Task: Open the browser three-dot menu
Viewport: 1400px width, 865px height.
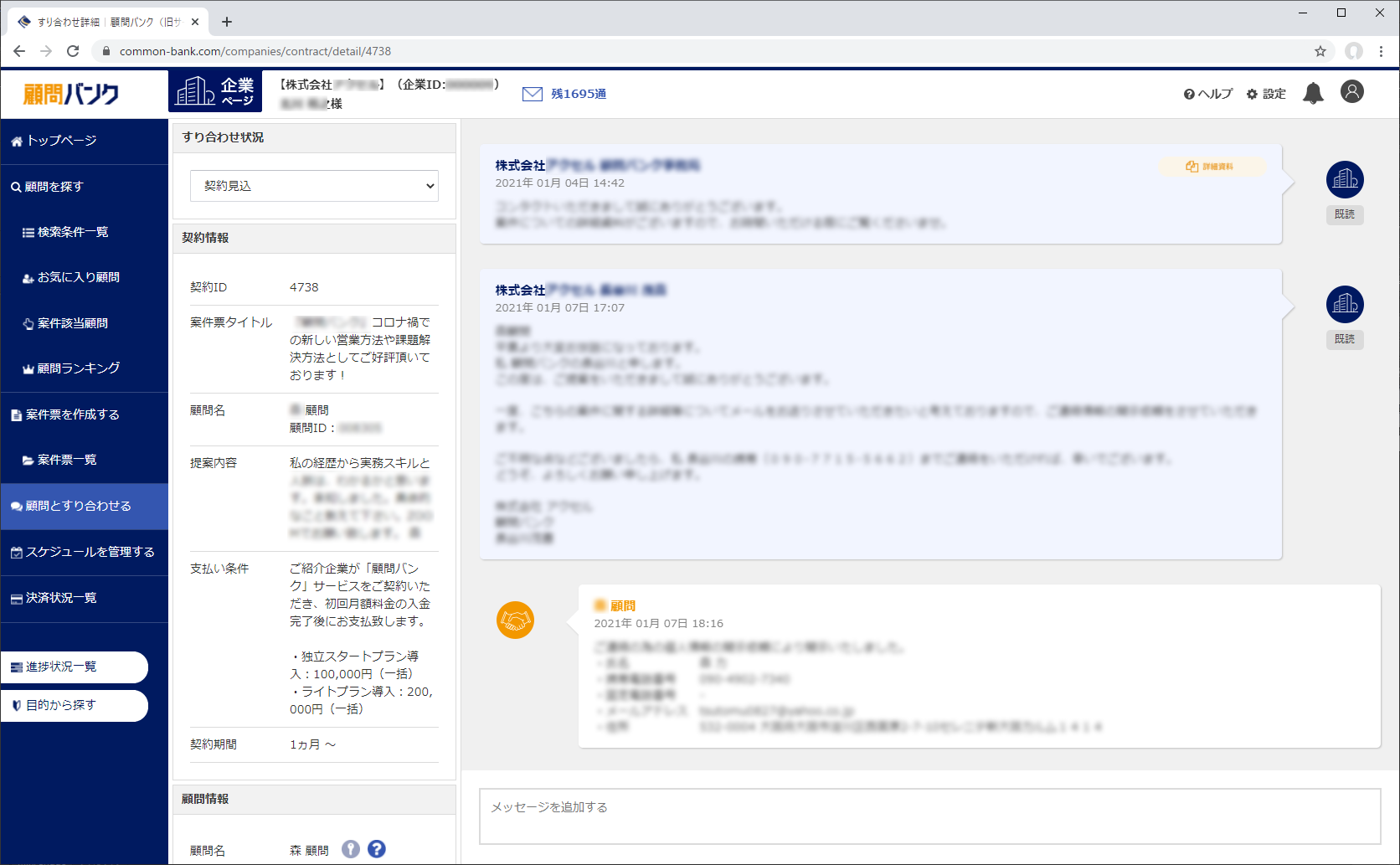Action: point(1381,51)
